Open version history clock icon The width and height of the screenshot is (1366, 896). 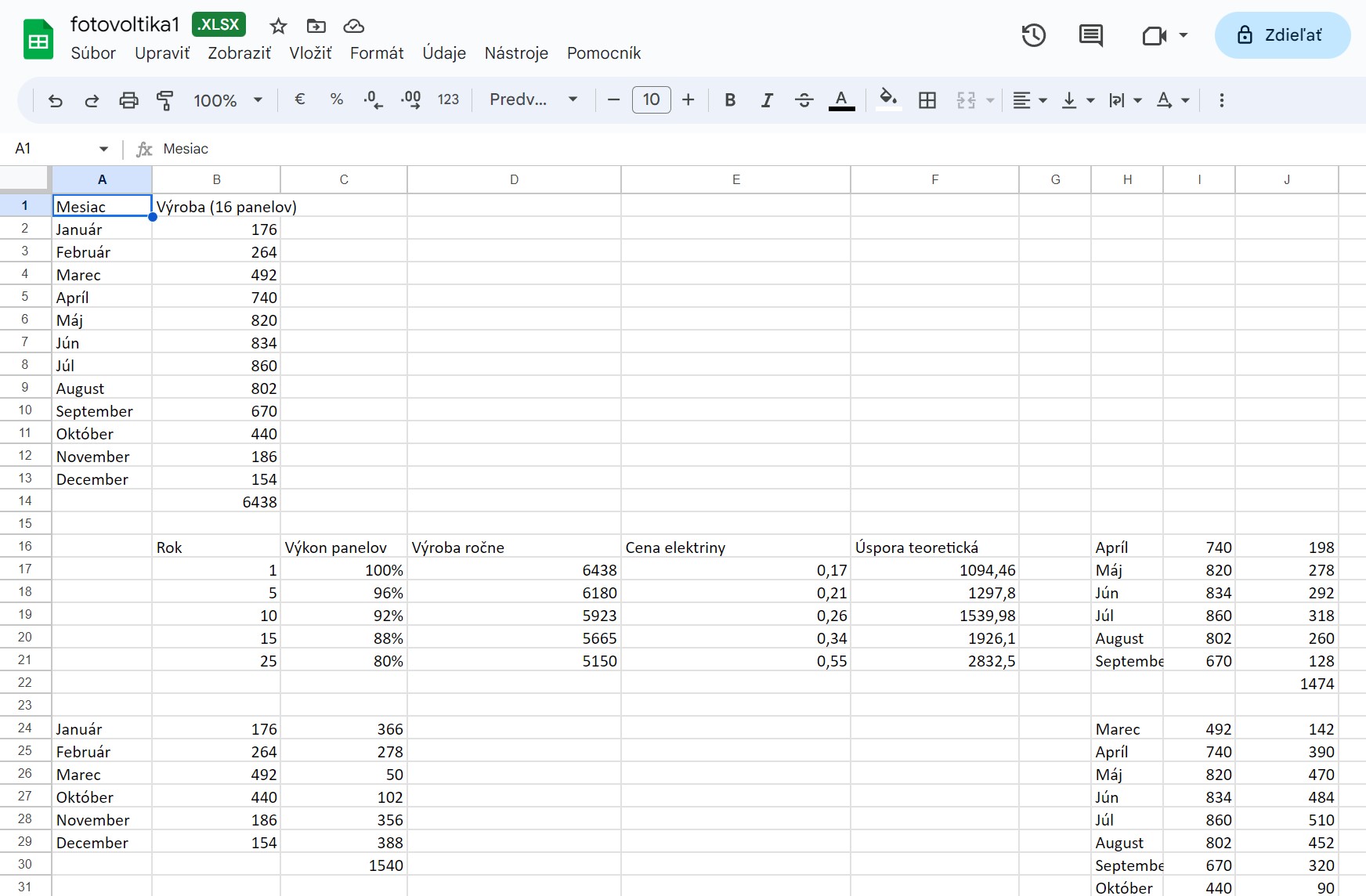pyautogui.click(x=1033, y=35)
